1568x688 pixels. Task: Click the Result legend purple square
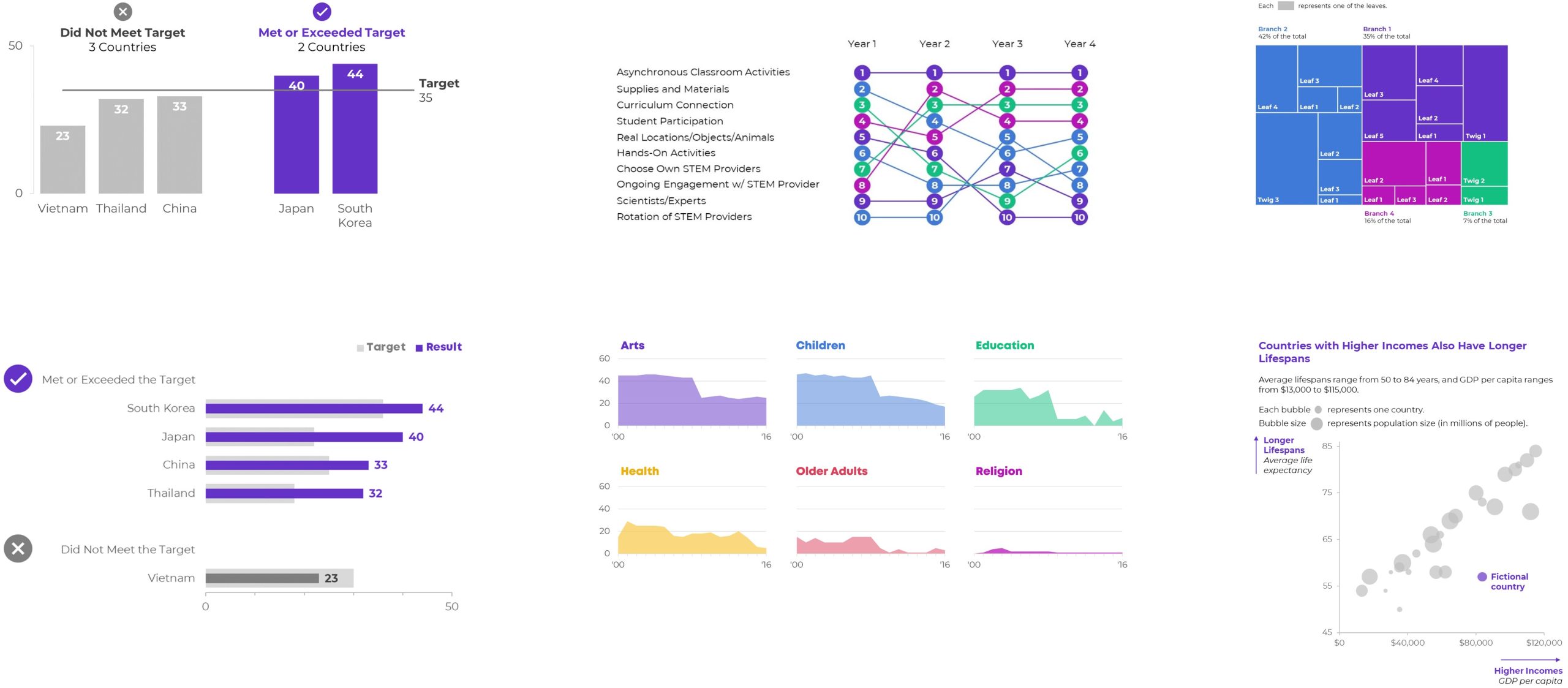(419, 348)
